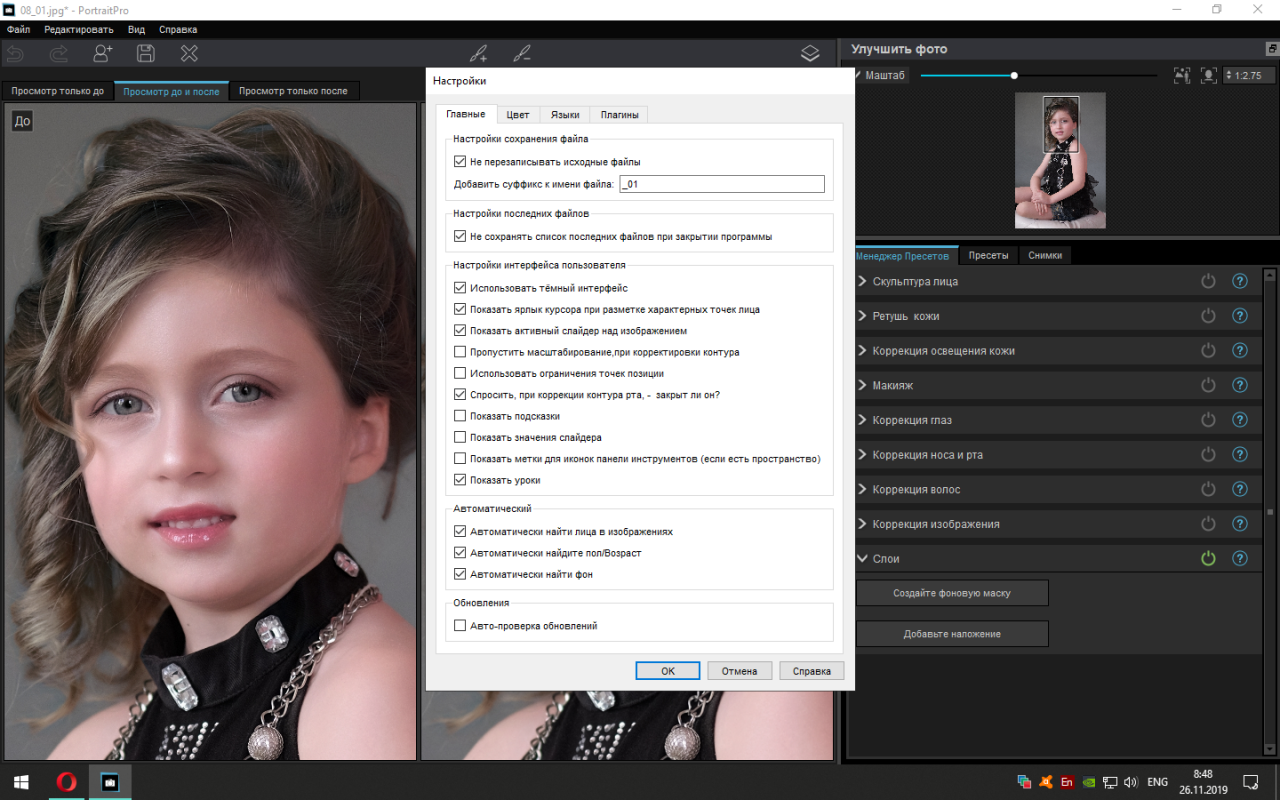Screen dimensions: 1280x800
Task: Confirm settings with OK button
Action: [x=668, y=671]
